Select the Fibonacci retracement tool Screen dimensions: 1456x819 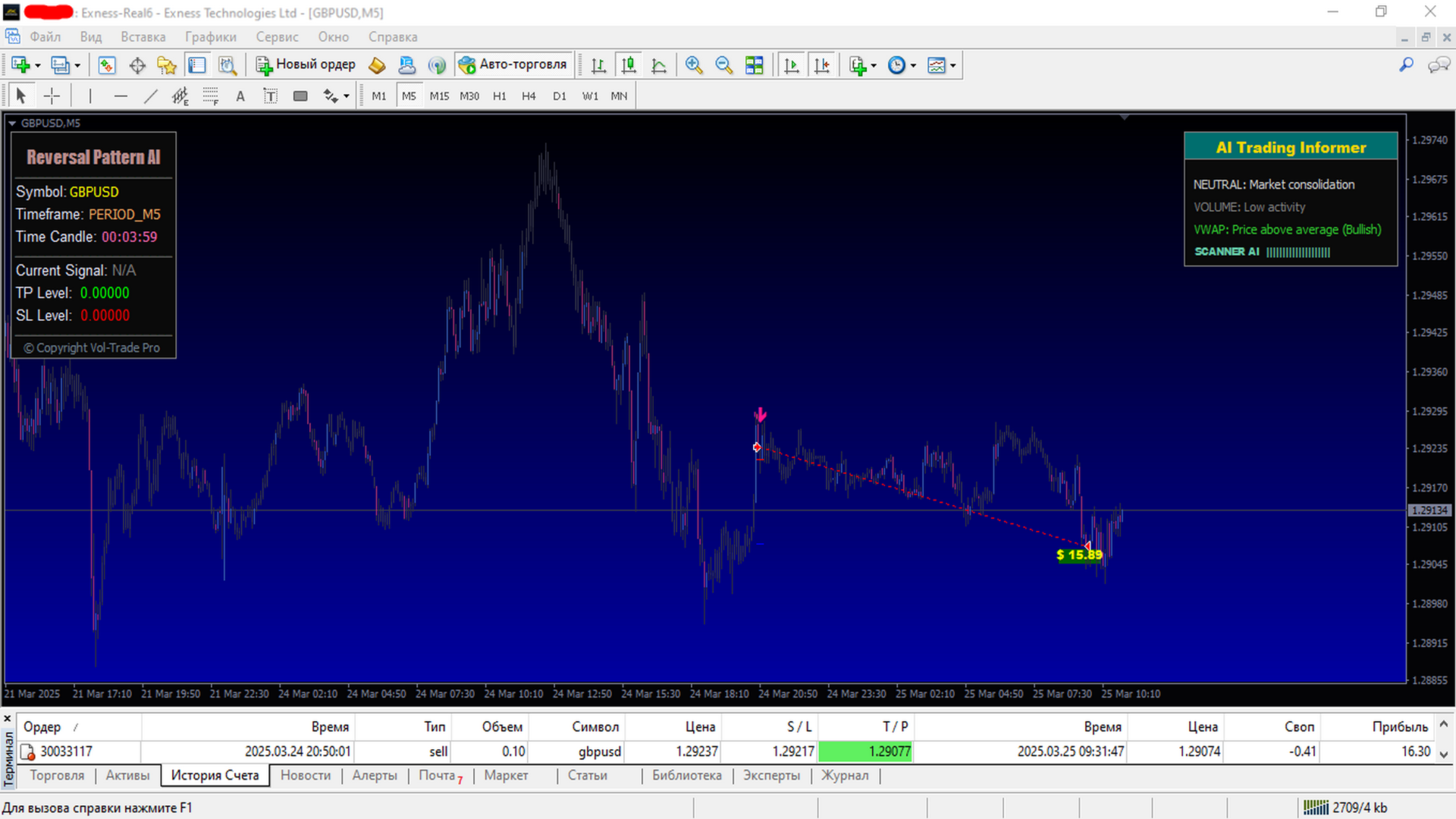point(211,96)
